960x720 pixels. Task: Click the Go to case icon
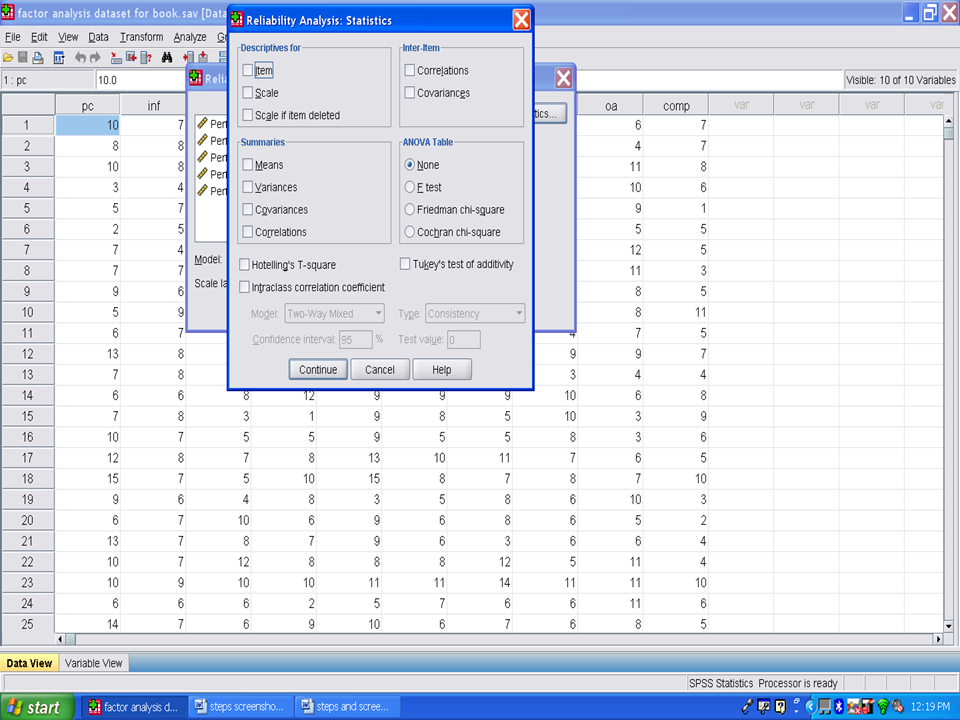pos(116,57)
